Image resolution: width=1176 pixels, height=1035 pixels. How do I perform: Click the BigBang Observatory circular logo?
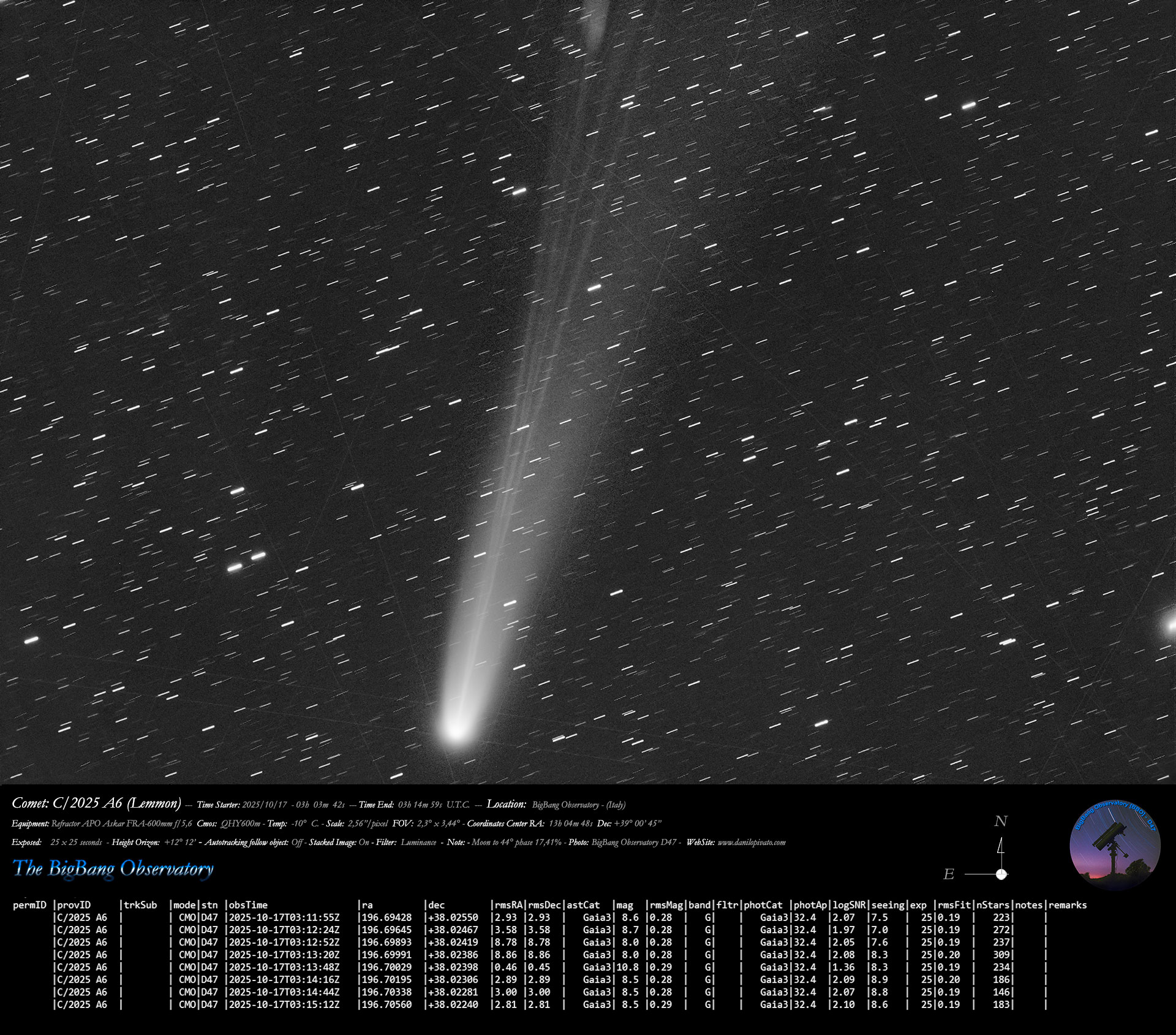tap(1115, 845)
